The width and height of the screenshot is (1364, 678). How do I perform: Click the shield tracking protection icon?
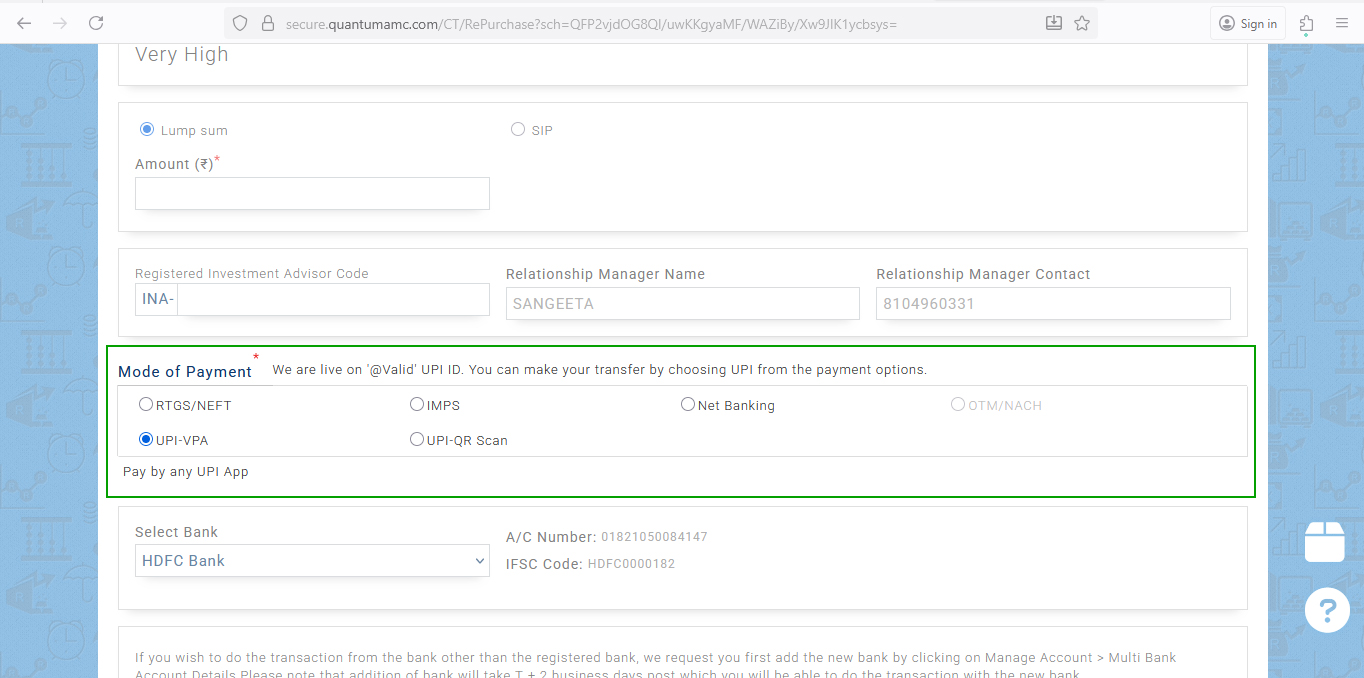point(239,23)
